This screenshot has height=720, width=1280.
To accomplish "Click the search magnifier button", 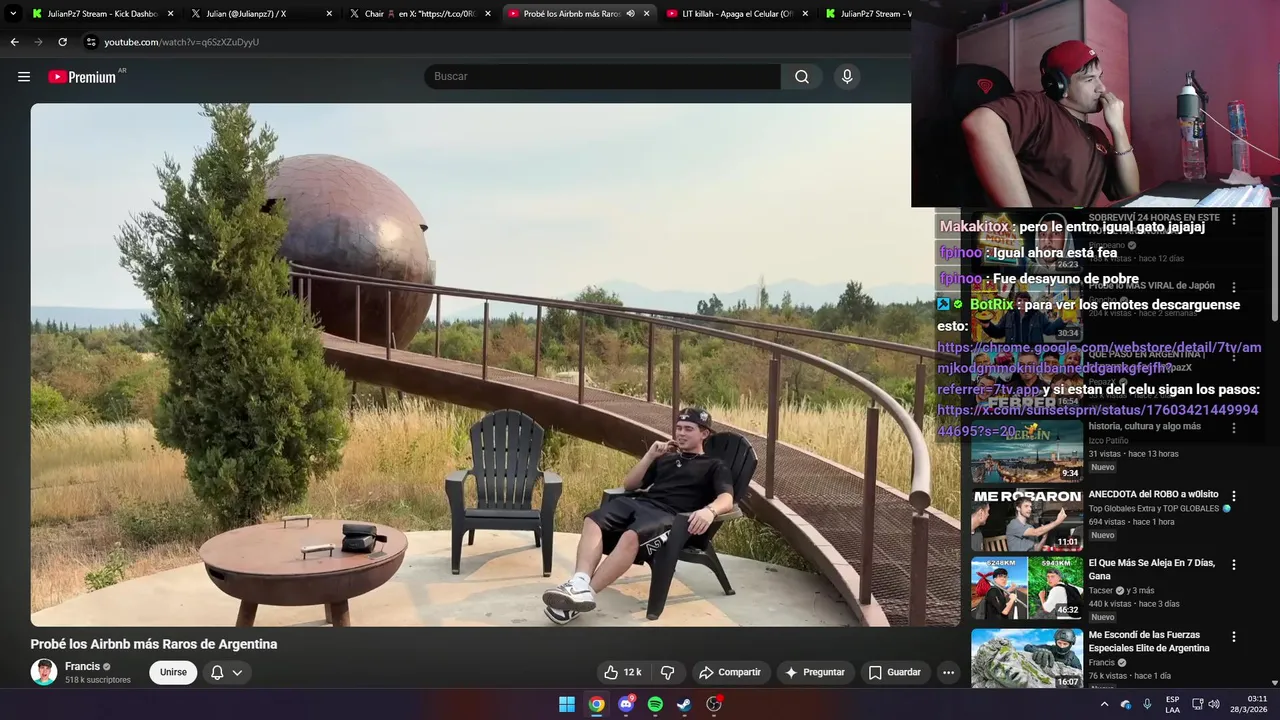I will [802, 76].
